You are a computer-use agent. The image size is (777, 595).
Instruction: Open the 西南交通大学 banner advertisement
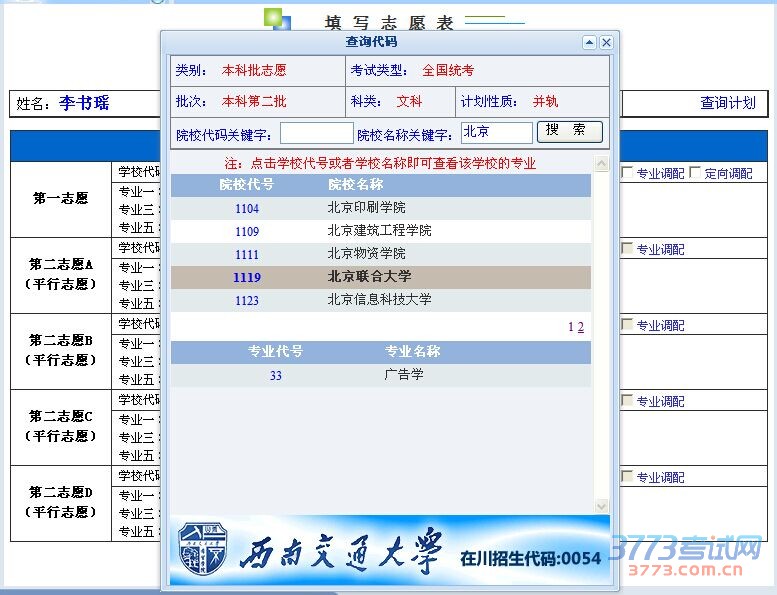pos(389,550)
